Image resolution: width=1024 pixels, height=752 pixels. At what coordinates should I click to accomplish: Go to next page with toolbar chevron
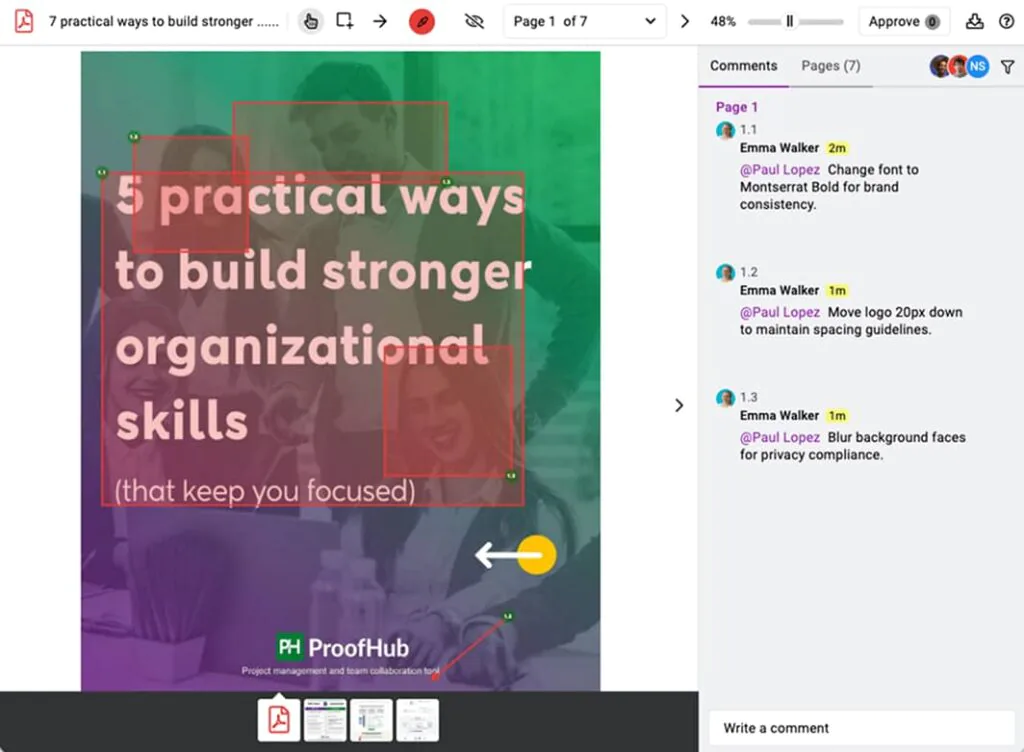(685, 21)
